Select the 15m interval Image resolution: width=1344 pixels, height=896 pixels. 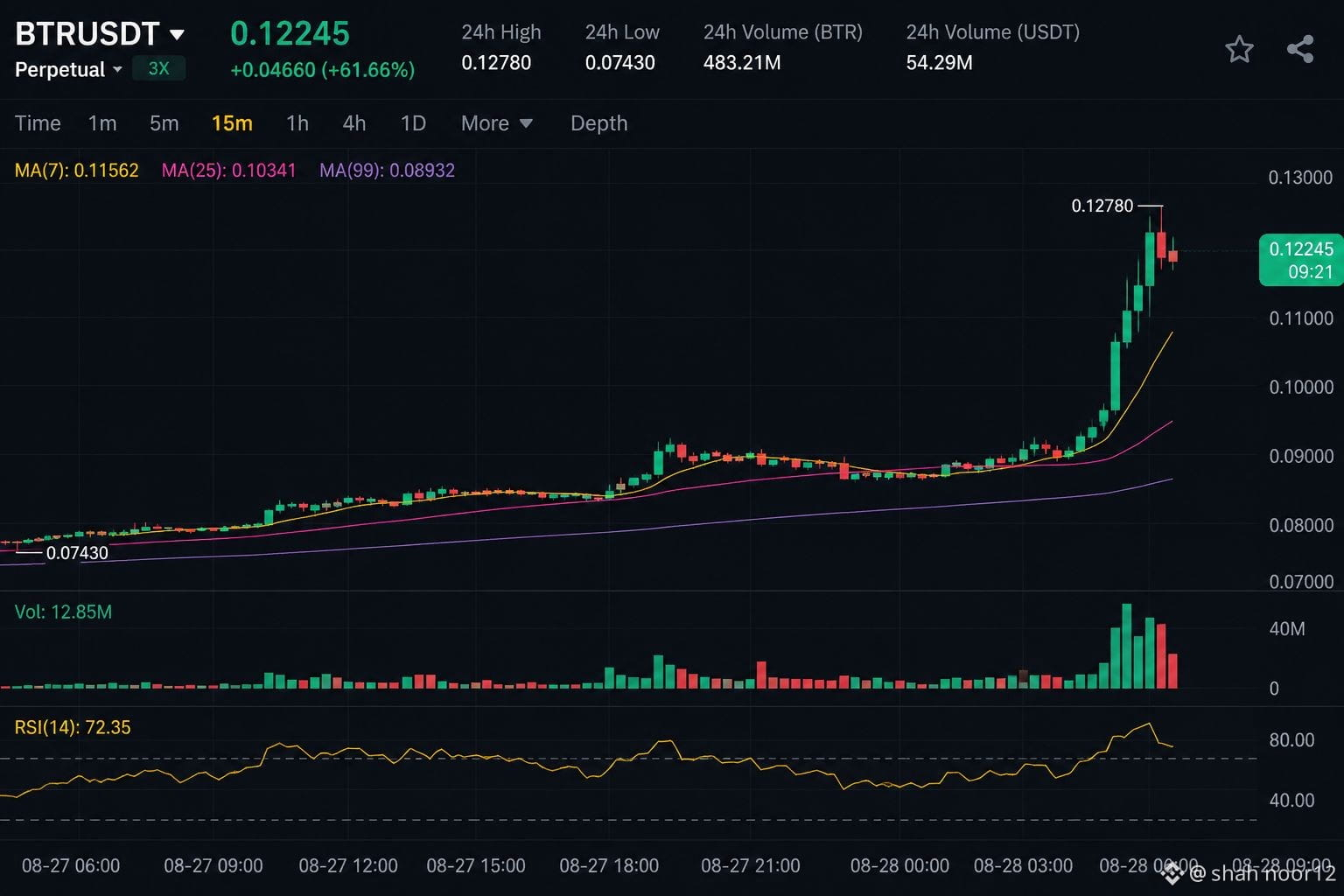point(232,123)
